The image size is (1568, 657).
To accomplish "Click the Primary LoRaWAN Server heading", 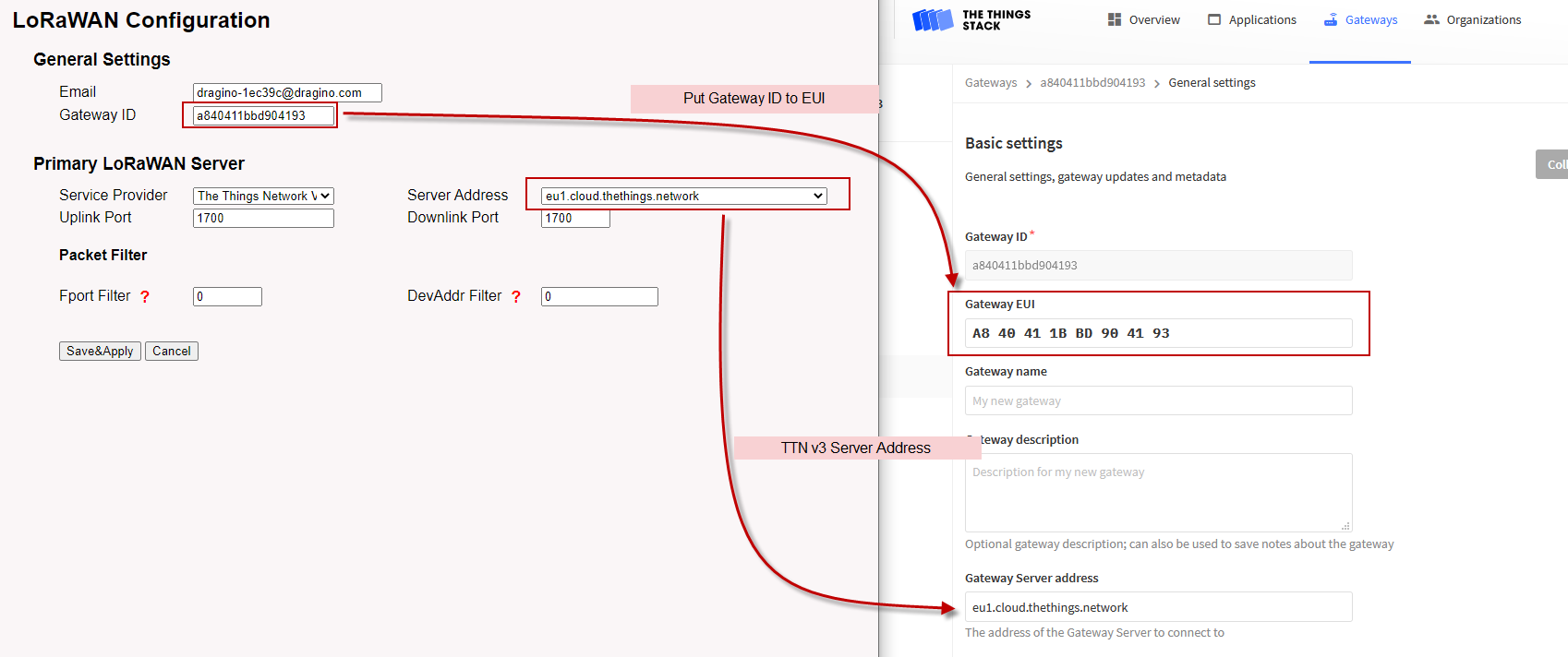I will pos(139,163).
